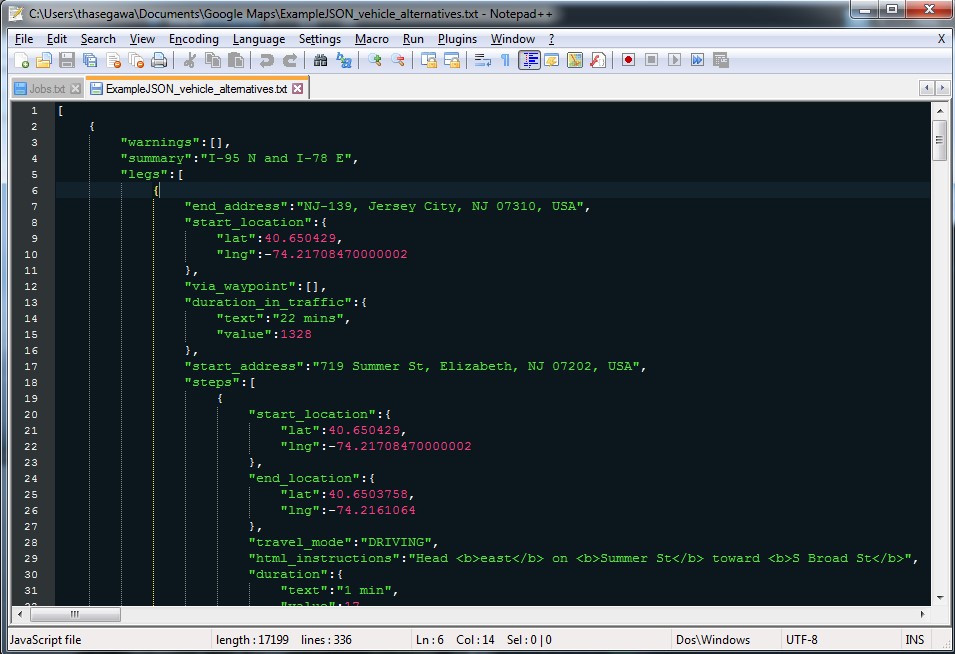Stop macro recording
955x654 pixels.
click(651, 60)
